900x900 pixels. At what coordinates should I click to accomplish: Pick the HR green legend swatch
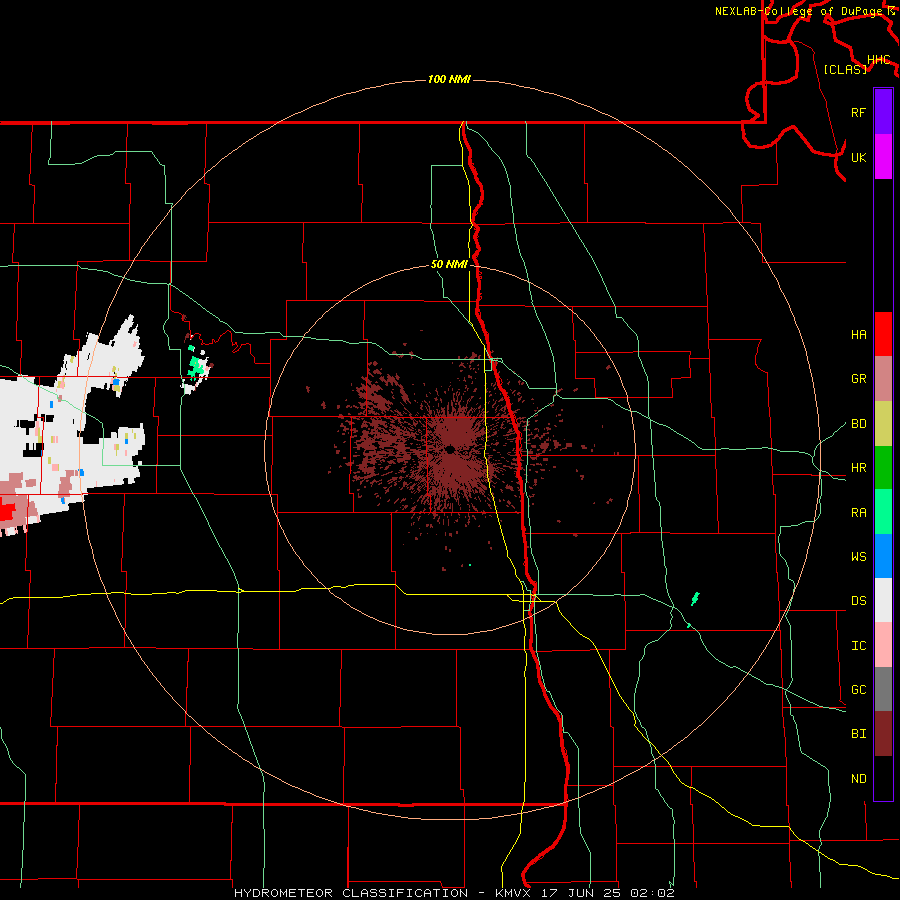tap(883, 467)
